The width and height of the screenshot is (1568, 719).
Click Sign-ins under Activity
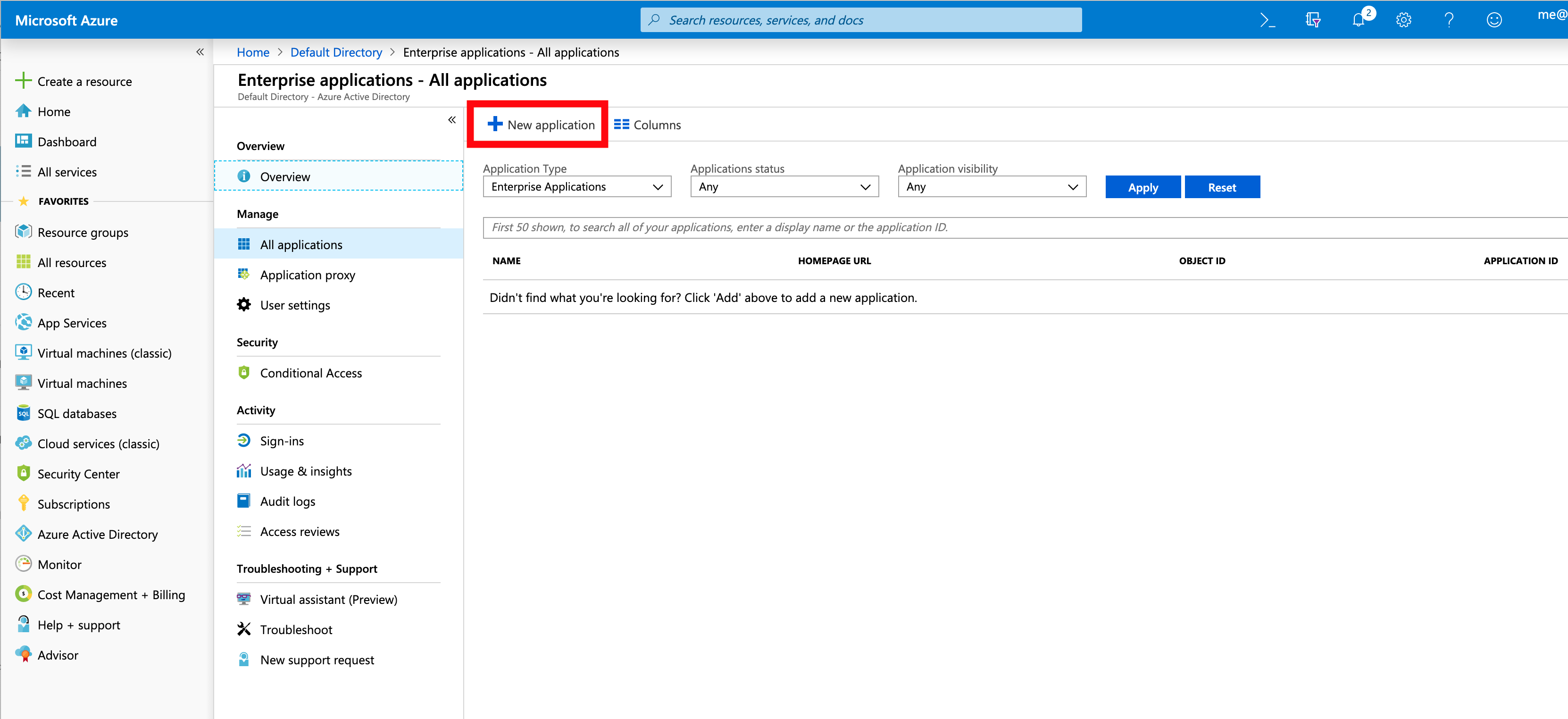(x=281, y=440)
